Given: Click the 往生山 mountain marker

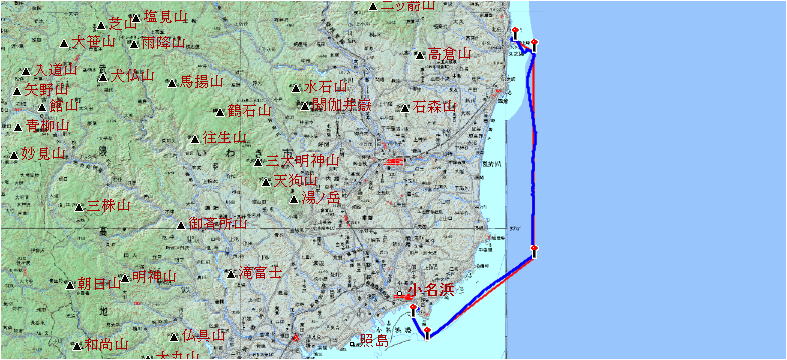Looking at the screenshot, I should pos(195,139).
